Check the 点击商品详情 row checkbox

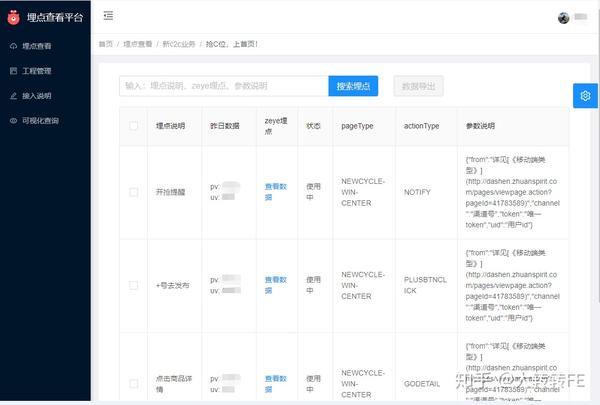coord(134,384)
